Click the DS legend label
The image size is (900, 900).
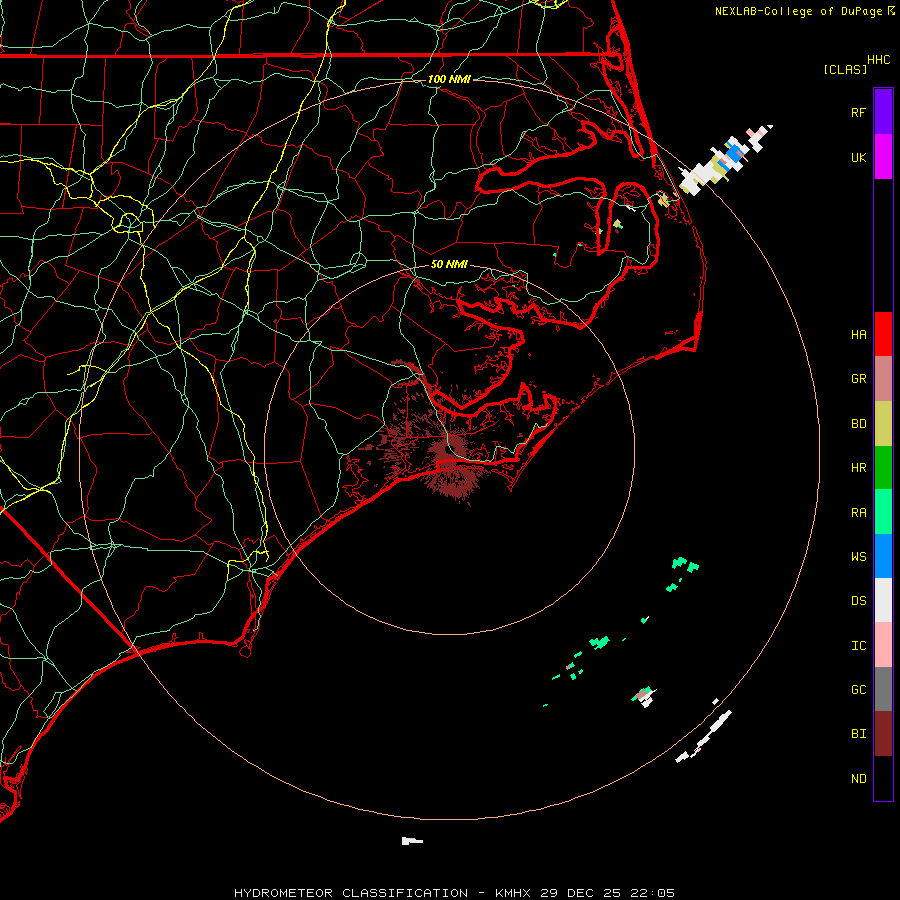(x=858, y=601)
